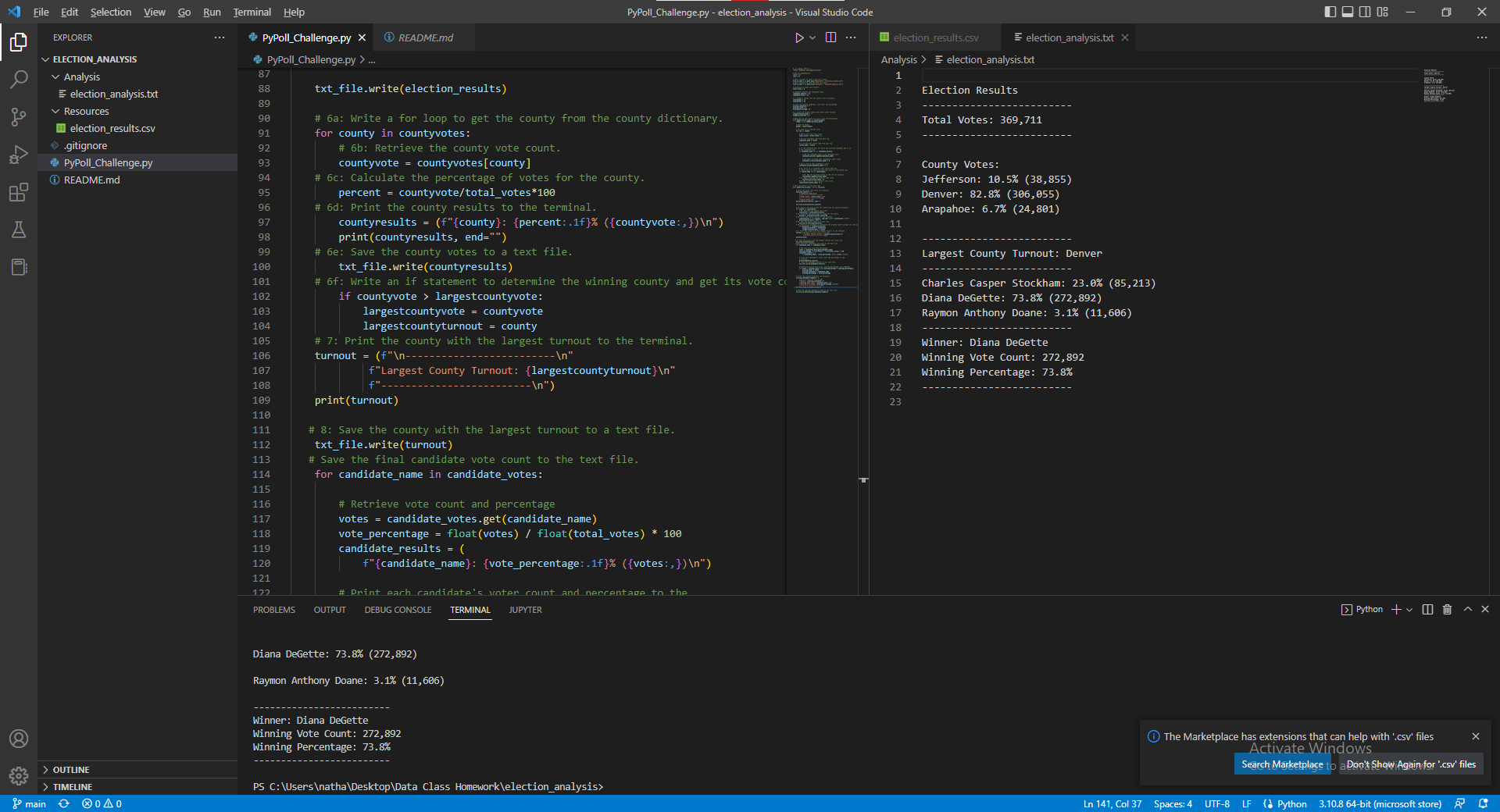Split the PyPoll_Challenge editor right
Image resolution: width=1500 pixels, height=812 pixels.
pyautogui.click(x=830, y=37)
